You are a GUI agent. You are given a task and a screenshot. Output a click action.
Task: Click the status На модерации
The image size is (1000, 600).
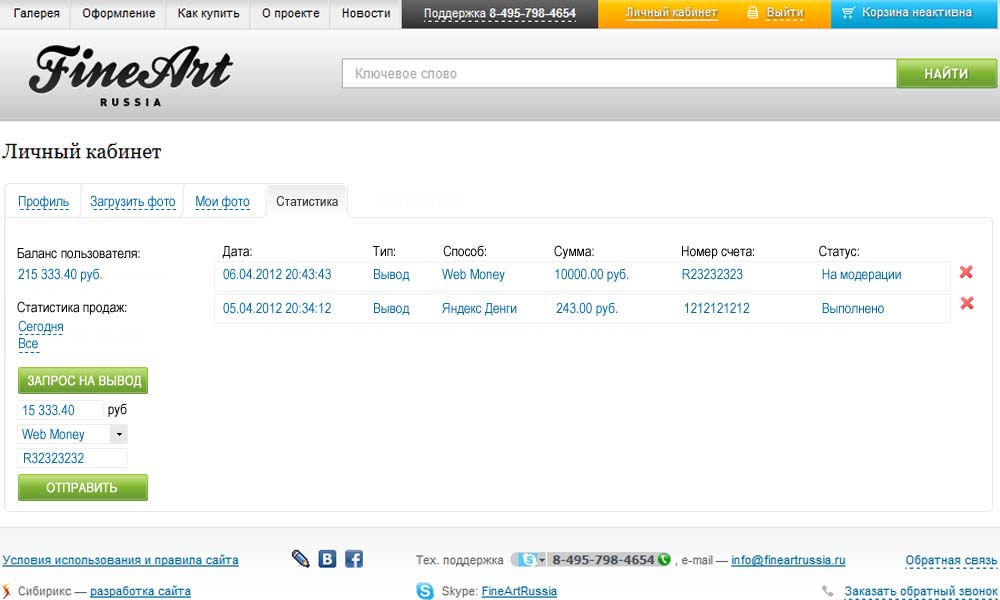(x=862, y=275)
